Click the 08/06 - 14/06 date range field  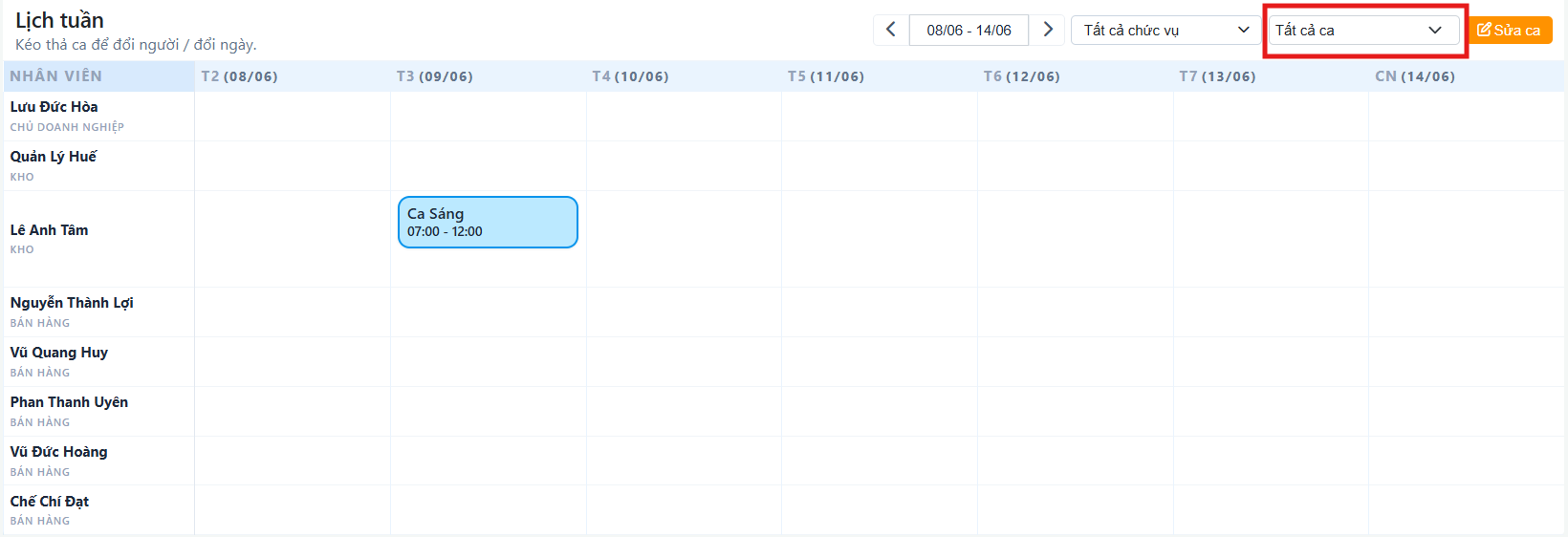[x=969, y=30]
